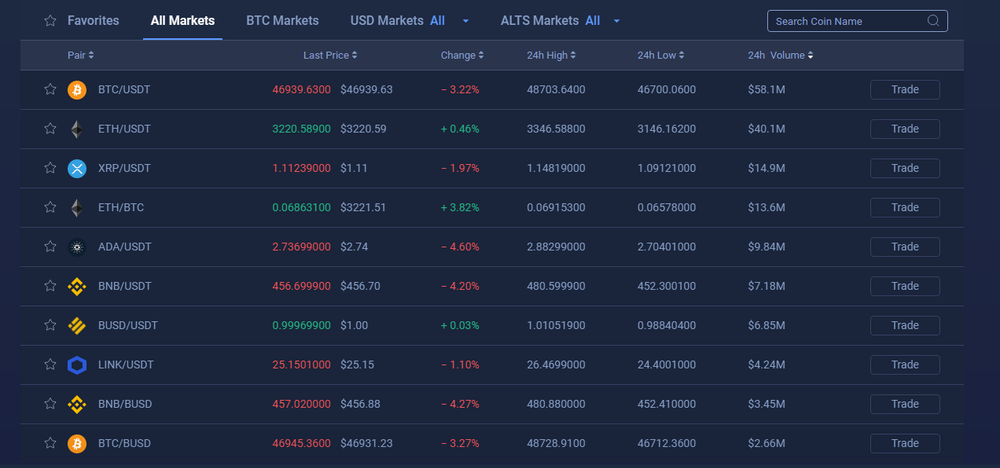Click the $9.84M volume value
The image size is (1000, 468).
click(x=767, y=247)
